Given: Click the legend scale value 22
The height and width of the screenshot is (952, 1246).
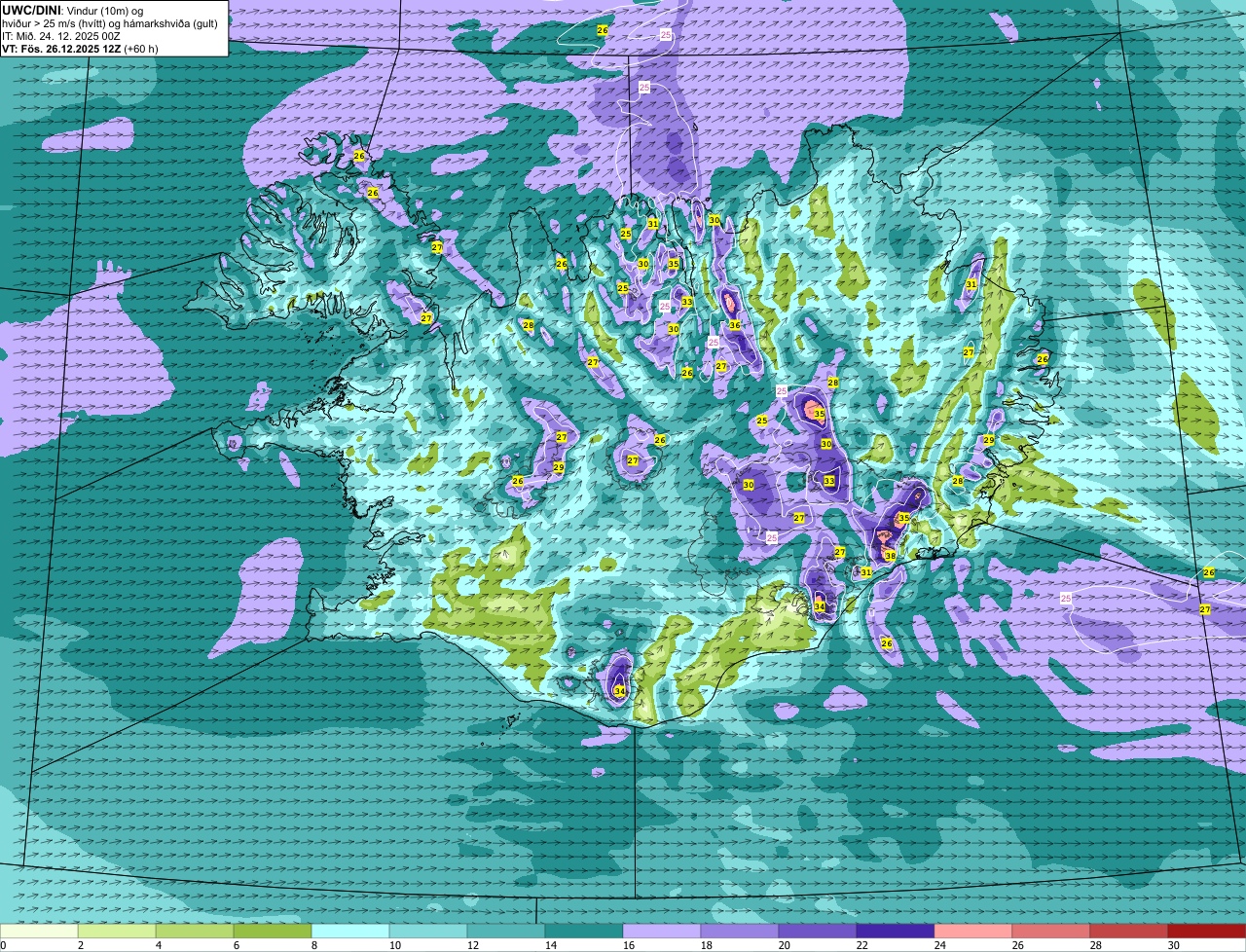Looking at the screenshot, I should (862, 945).
